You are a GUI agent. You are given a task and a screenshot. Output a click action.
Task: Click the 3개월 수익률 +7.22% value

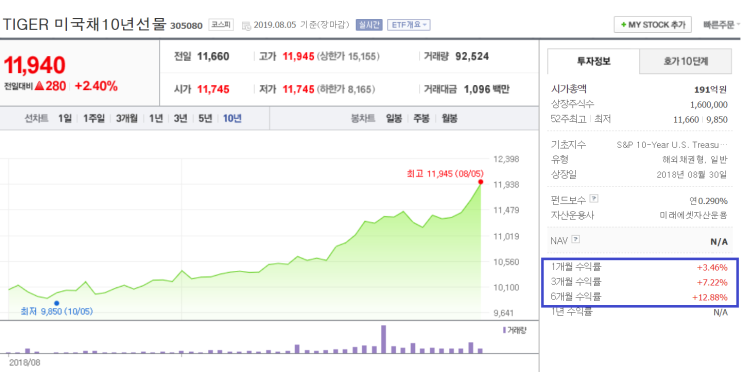click(712, 283)
